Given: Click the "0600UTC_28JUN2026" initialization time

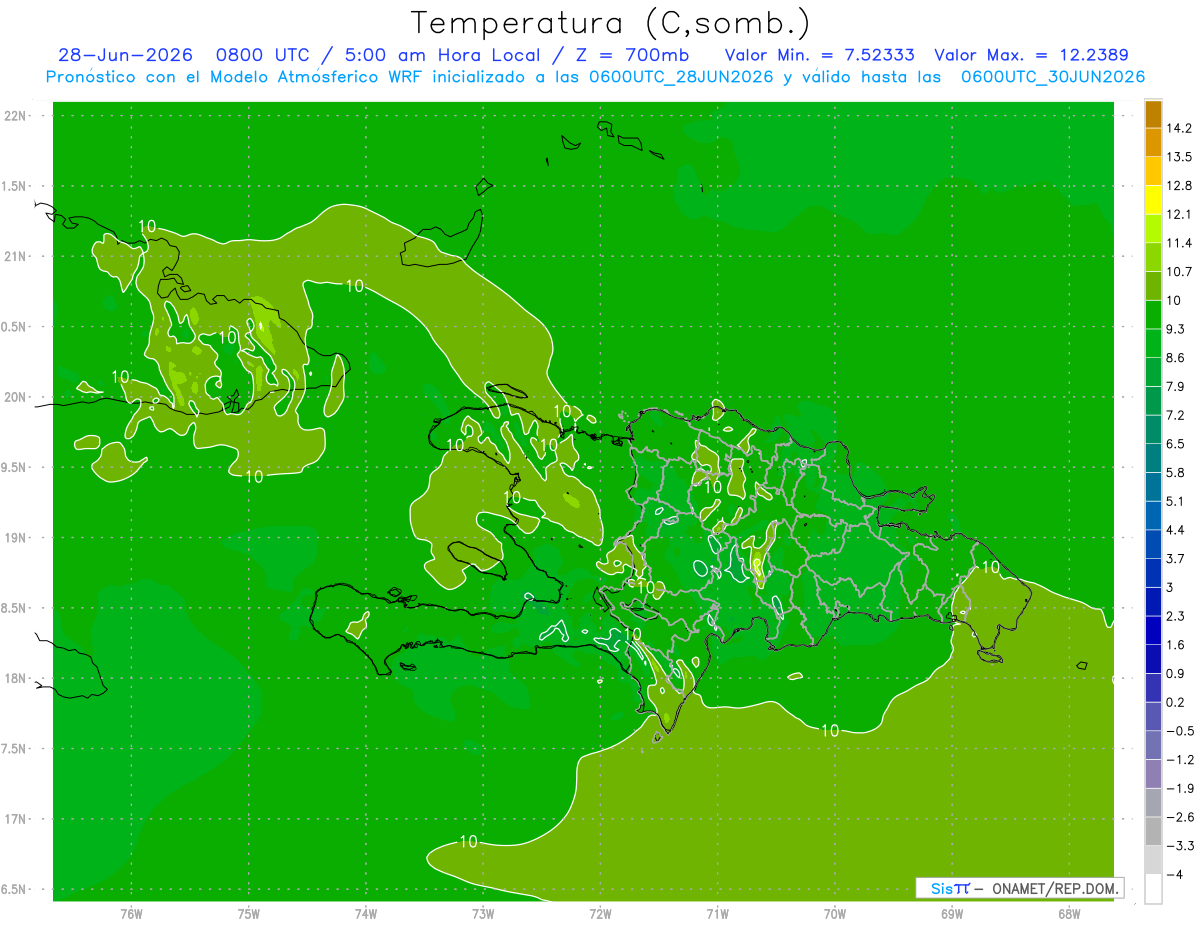Looking at the screenshot, I should (x=681, y=77).
